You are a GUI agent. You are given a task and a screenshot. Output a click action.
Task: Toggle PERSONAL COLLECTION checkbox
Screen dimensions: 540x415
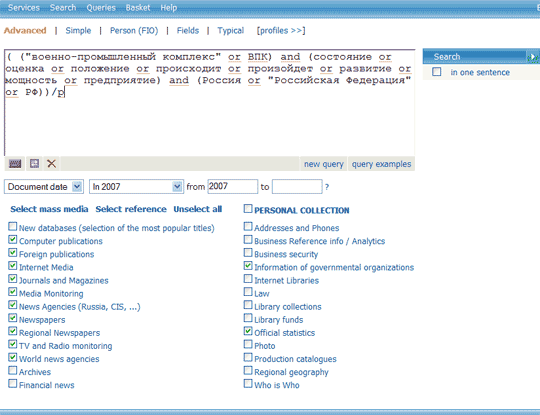[248, 208]
